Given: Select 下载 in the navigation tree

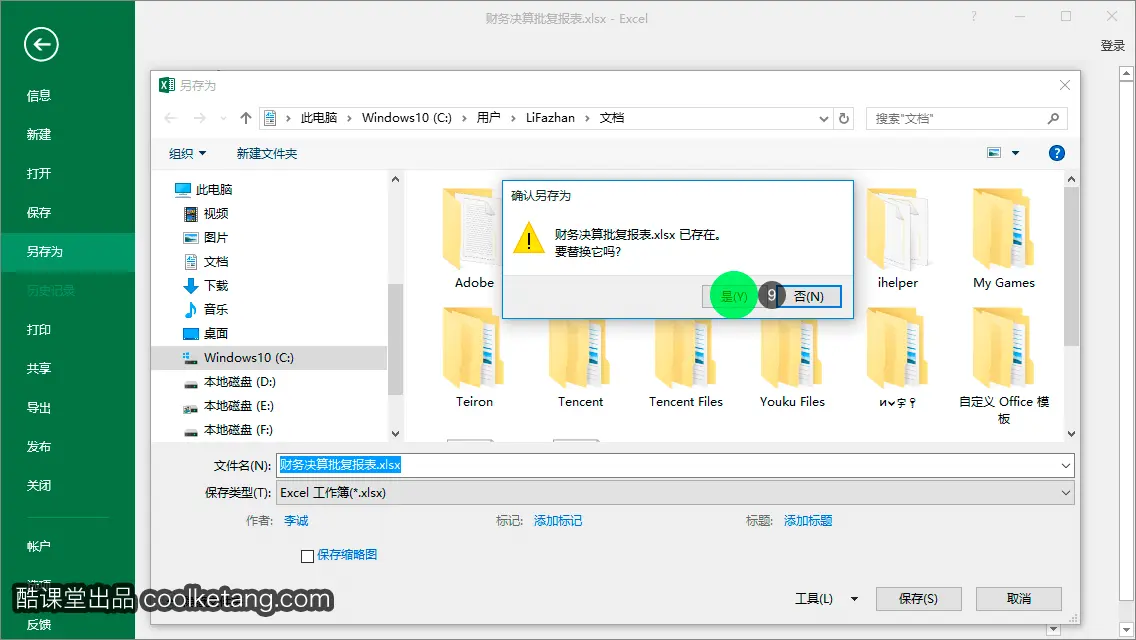Looking at the screenshot, I should (x=206, y=286).
